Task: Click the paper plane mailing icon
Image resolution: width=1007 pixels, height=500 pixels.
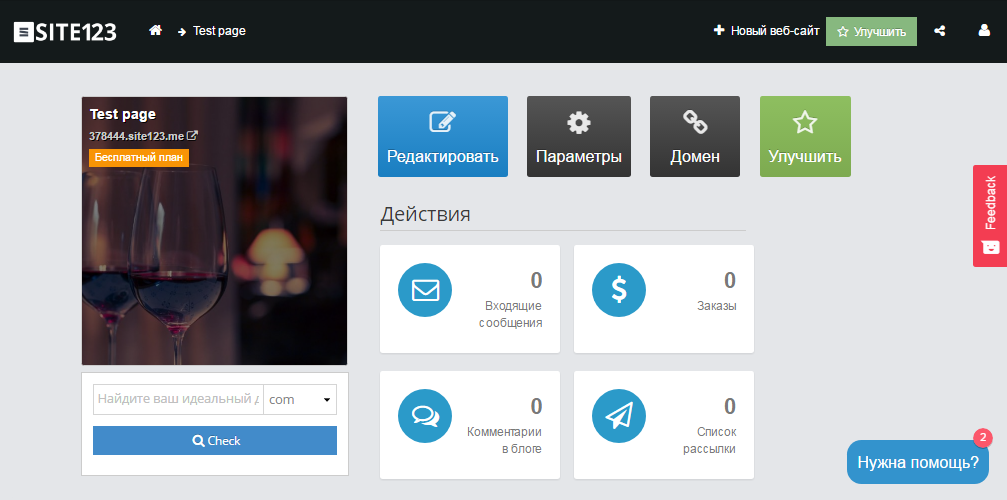Action: pos(619,416)
